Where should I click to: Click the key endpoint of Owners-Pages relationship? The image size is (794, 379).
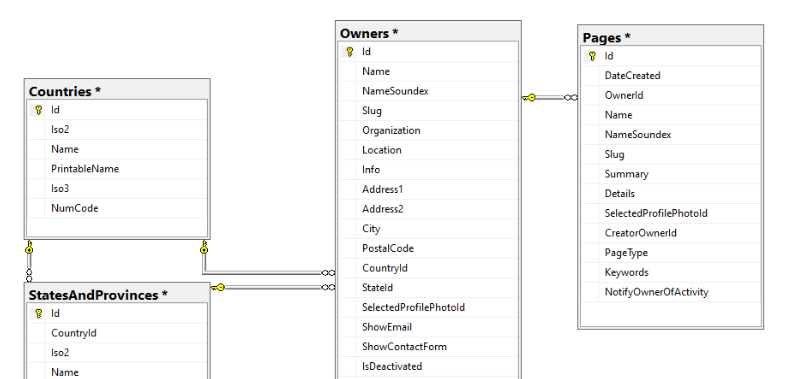click(529, 97)
